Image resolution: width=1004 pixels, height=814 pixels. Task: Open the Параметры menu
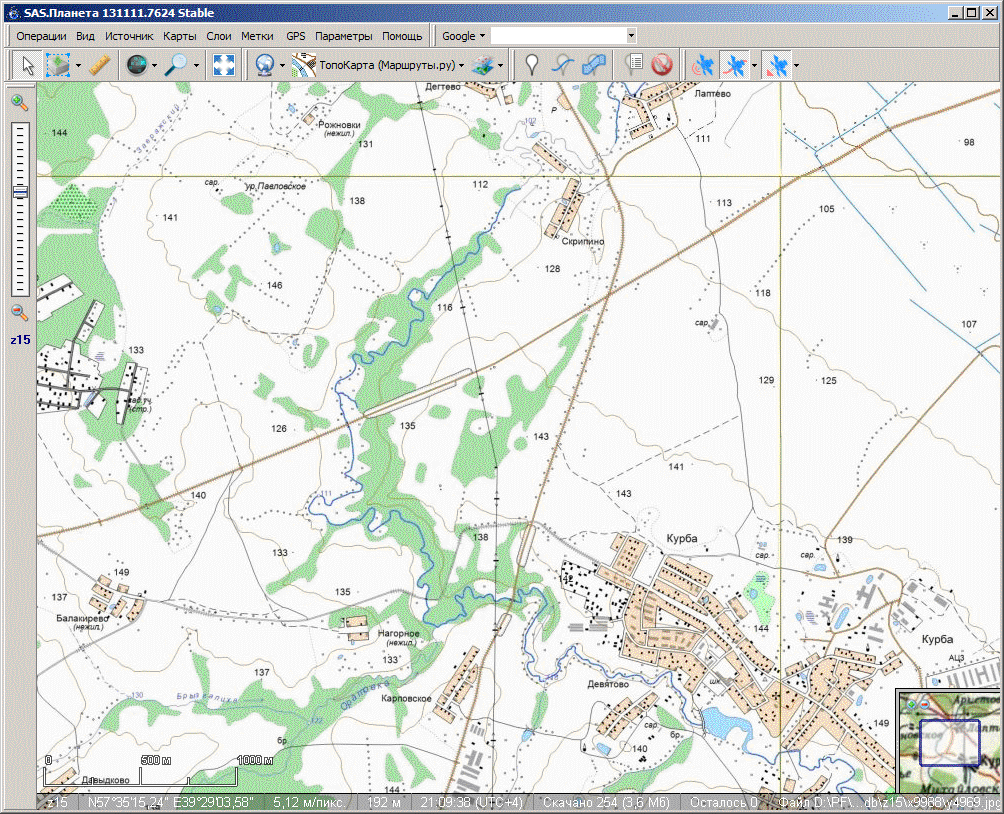click(x=343, y=36)
